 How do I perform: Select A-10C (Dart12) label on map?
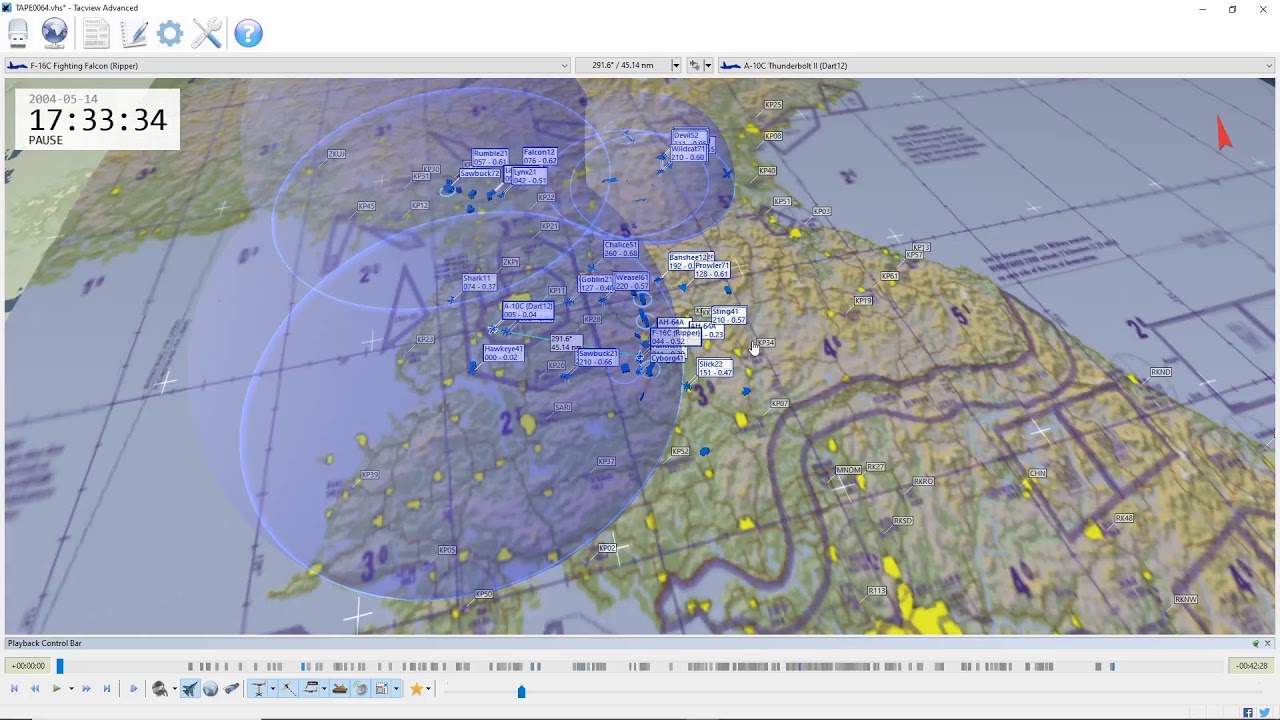[527, 311]
